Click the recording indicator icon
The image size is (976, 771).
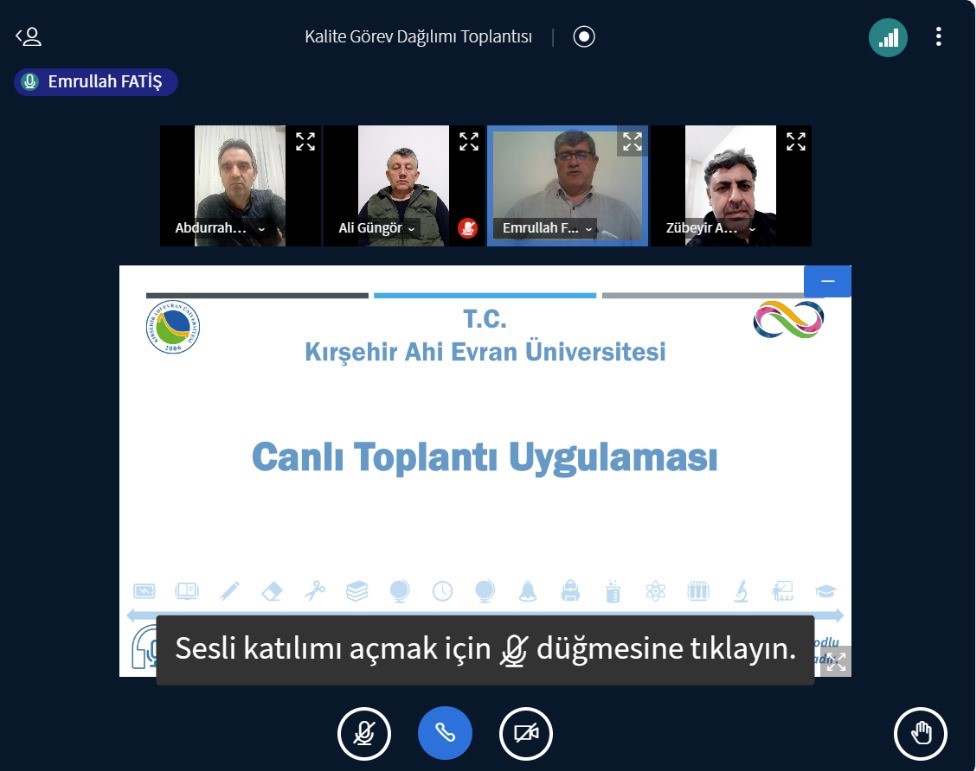pyautogui.click(x=584, y=37)
